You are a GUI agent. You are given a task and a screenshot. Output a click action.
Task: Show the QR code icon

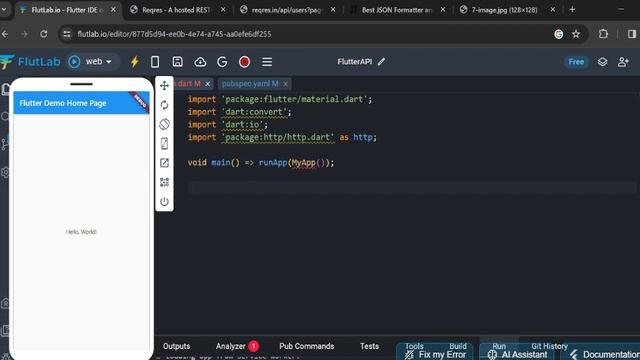click(164, 182)
